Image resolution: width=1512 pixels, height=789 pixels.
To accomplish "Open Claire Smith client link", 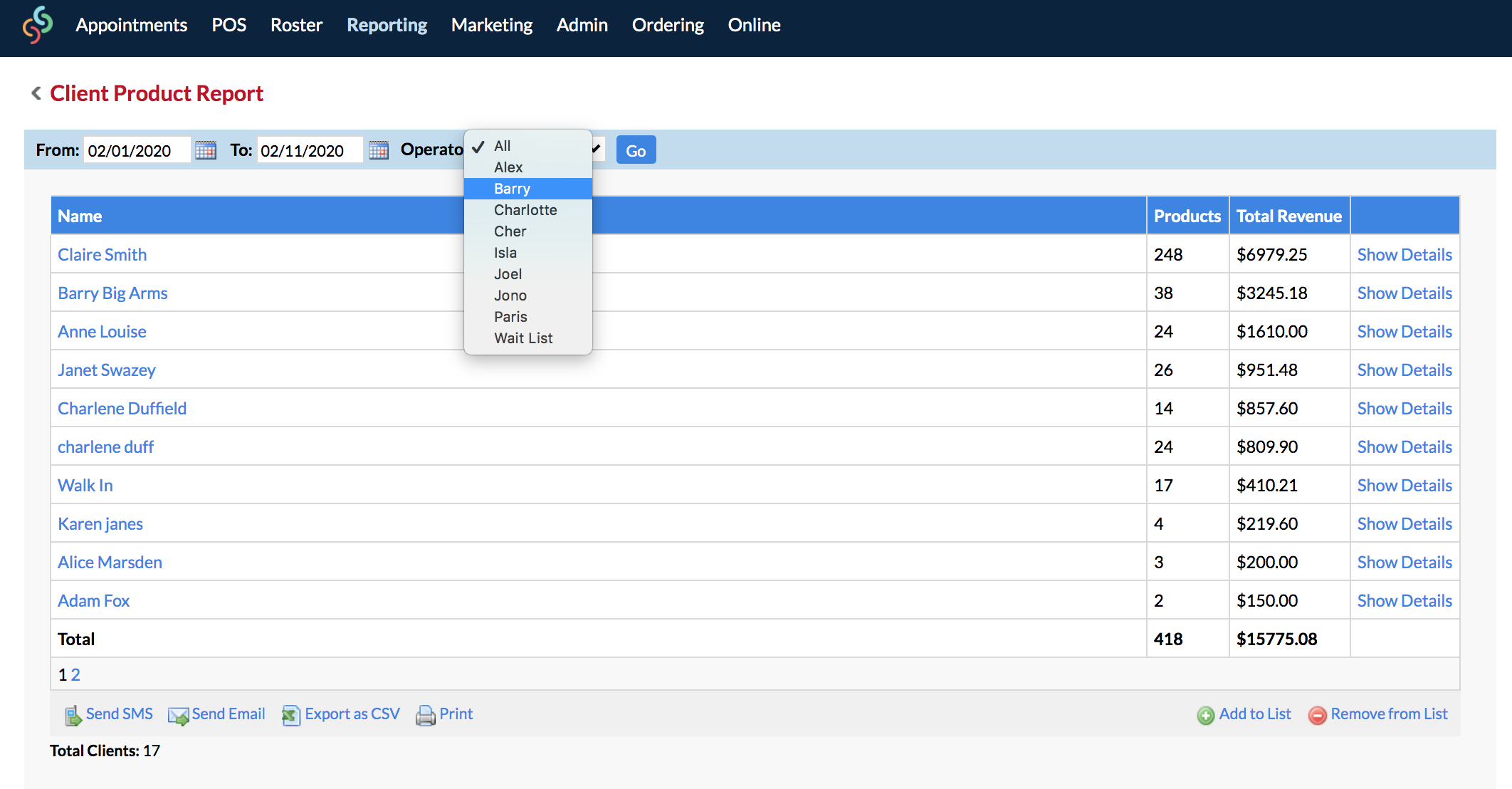I will tap(103, 255).
